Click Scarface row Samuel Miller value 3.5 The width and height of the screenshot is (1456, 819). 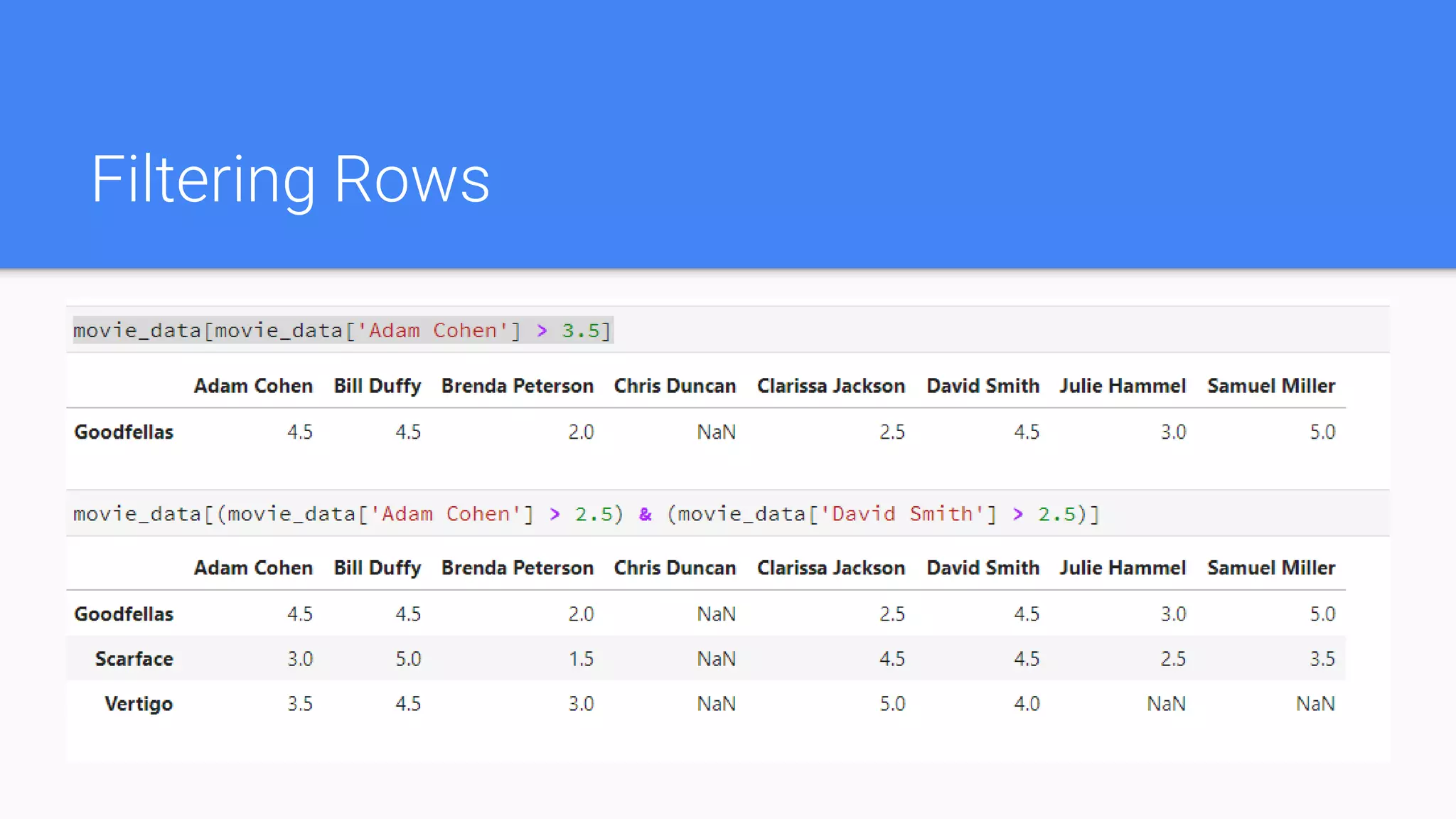[1322, 659]
